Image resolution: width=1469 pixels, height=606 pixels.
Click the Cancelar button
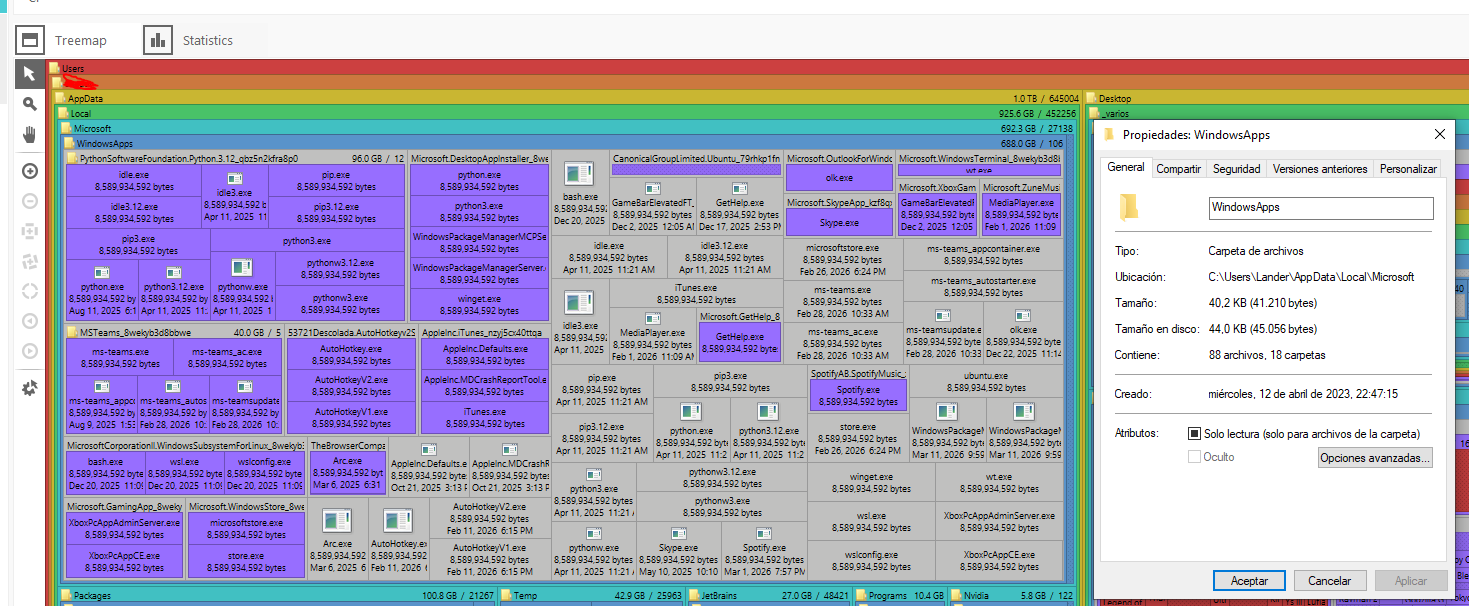point(1329,581)
